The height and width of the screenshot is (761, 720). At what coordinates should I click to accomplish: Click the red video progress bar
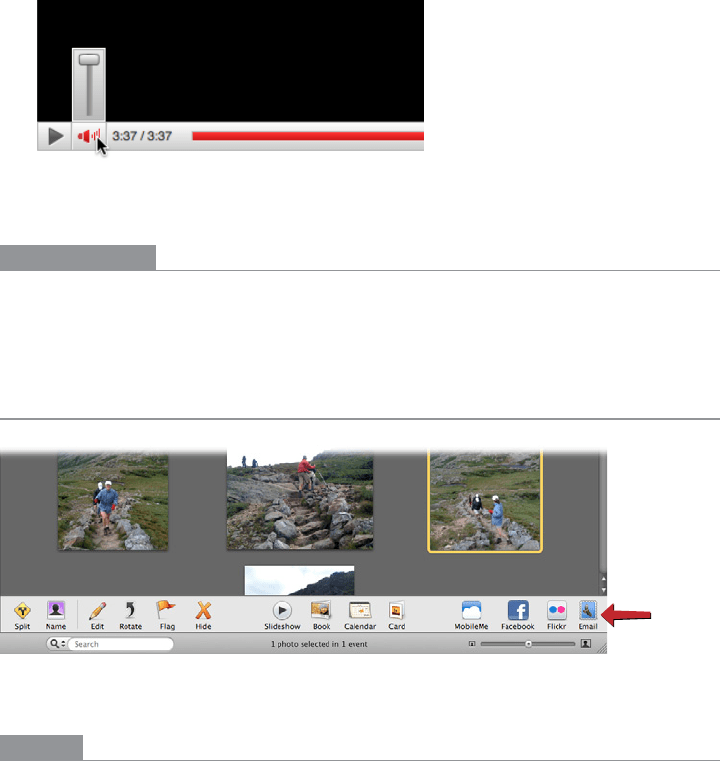[x=308, y=136]
